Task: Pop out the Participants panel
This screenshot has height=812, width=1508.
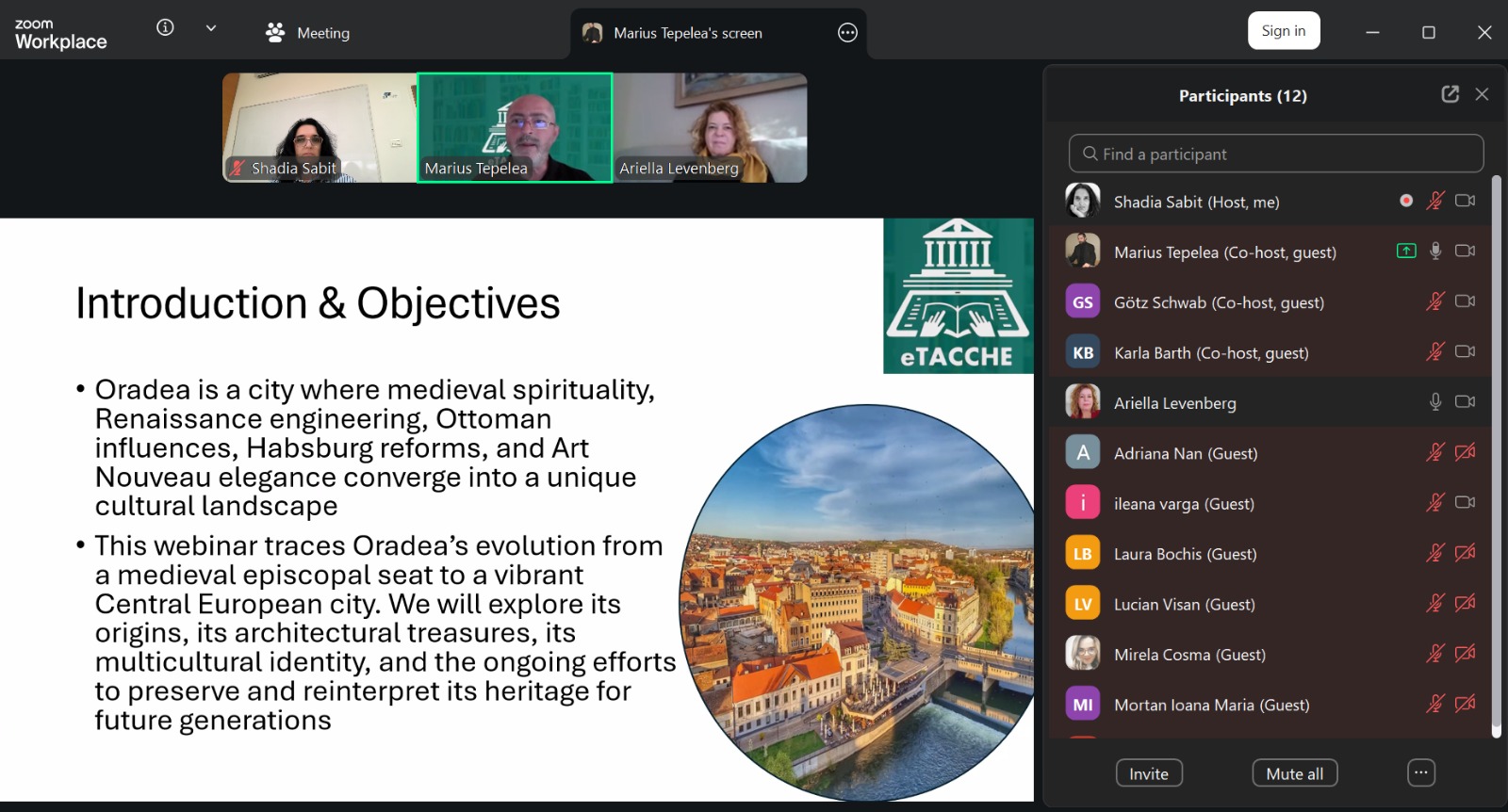Action: pyautogui.click(x=1450, y=94)
